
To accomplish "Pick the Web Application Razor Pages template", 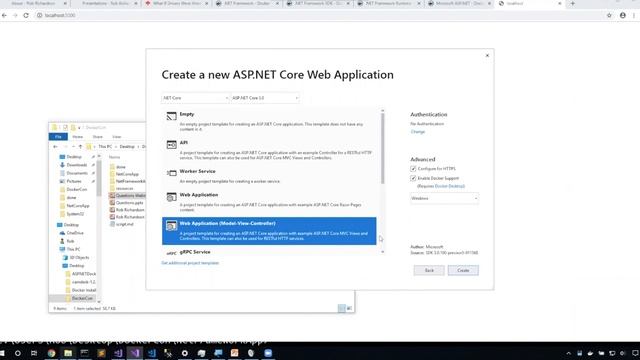I will (x=269, y=202).
